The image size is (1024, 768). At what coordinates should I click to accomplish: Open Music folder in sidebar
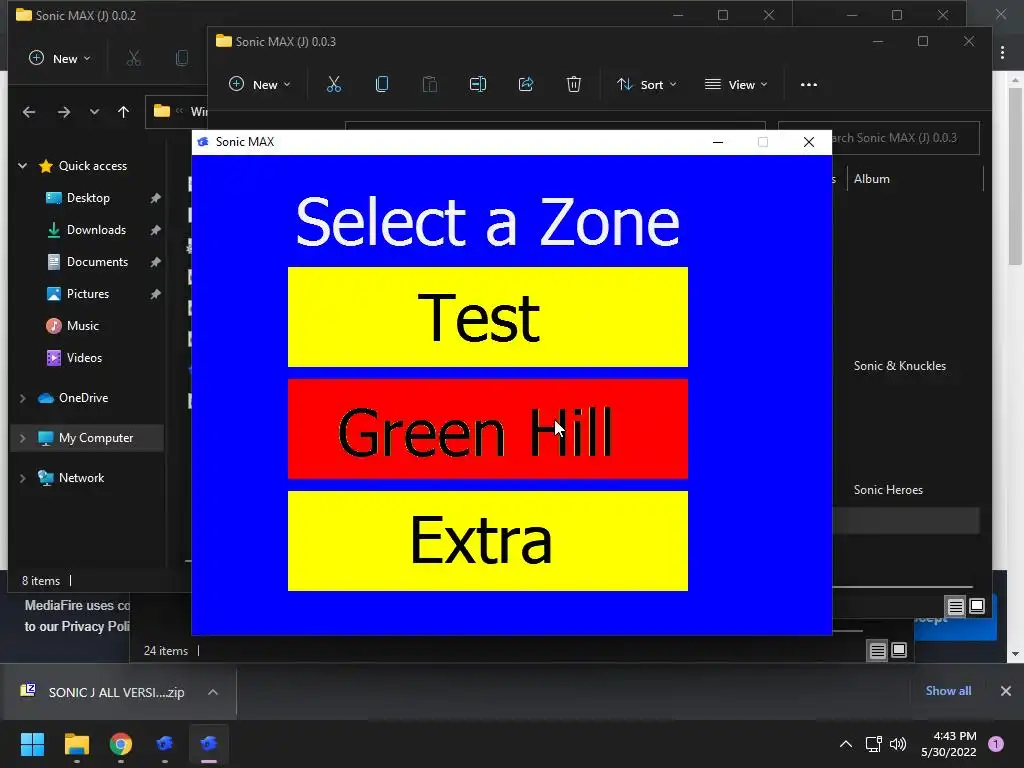(x=83, y=326)
